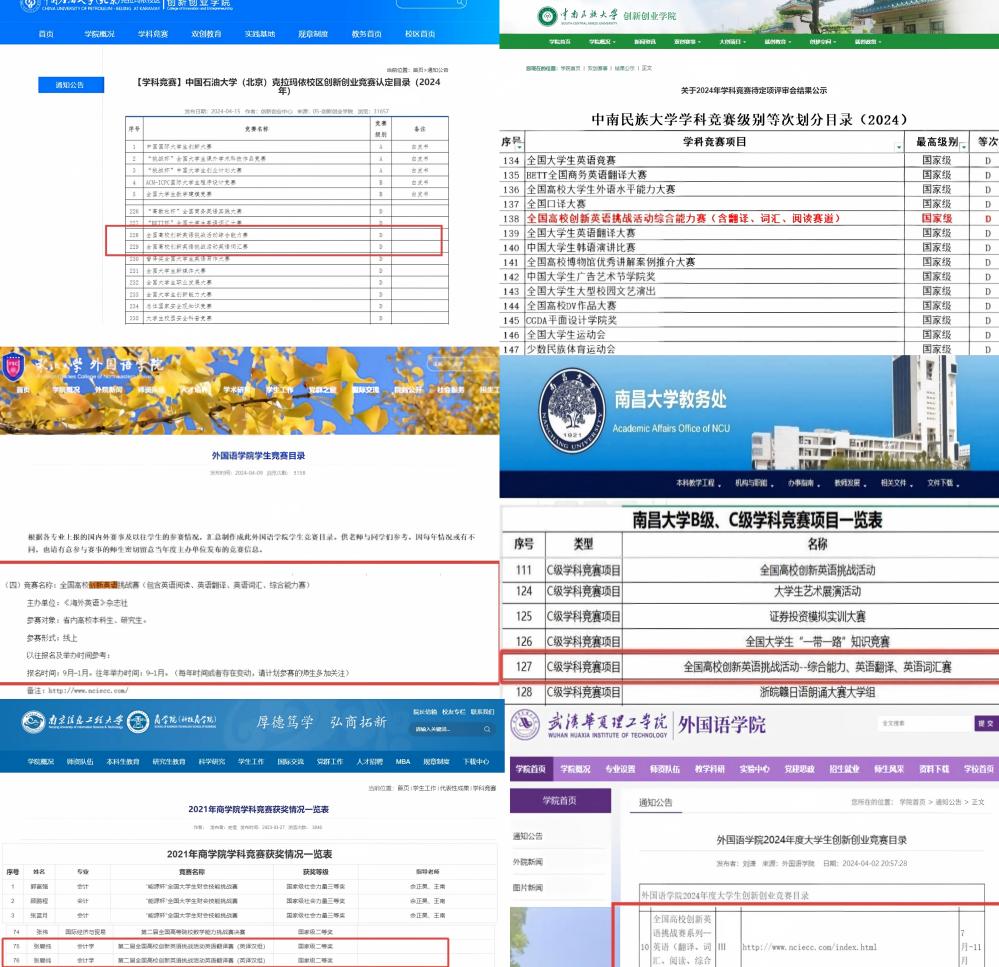Open the 学科竞赛项目 column filter dropdown

899,147
